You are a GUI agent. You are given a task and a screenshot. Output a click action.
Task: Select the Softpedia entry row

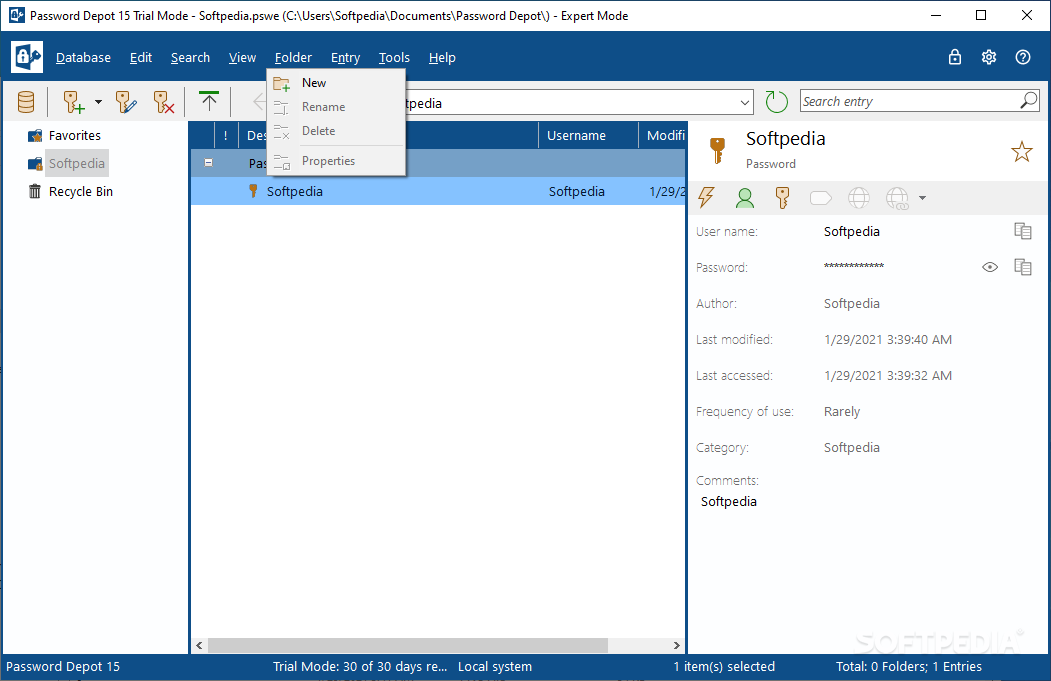coord(438,192)
